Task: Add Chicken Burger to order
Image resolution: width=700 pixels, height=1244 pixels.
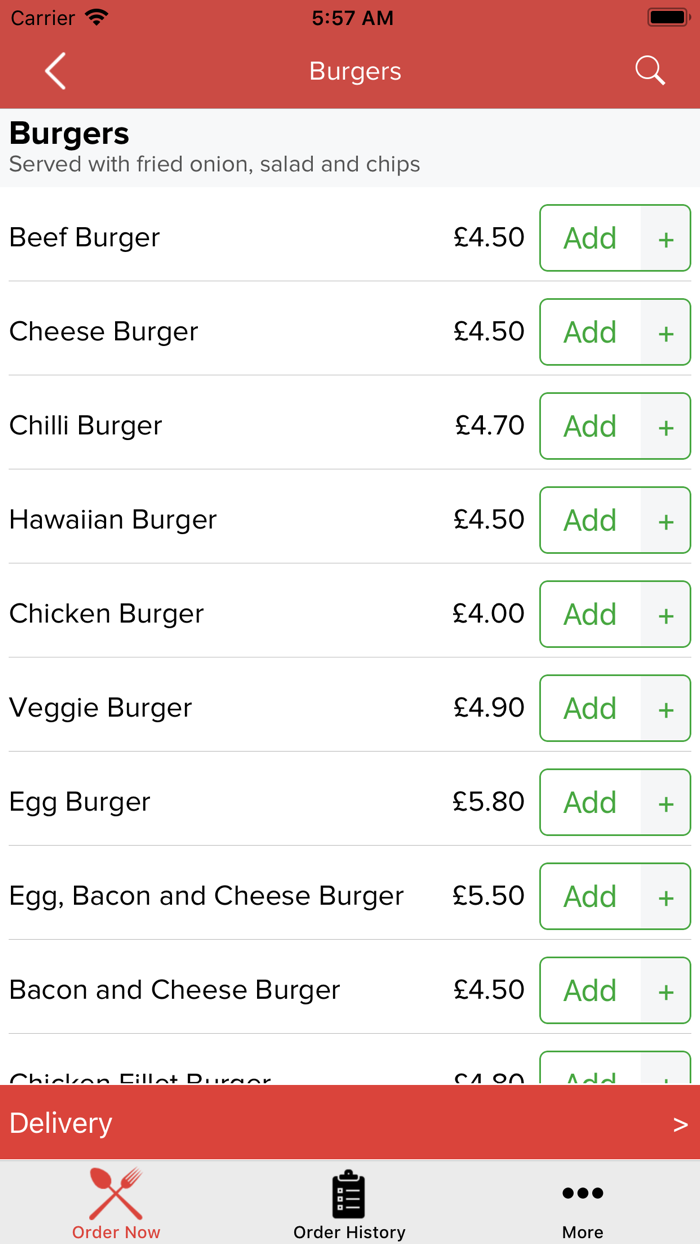Action: coord(590,614)
